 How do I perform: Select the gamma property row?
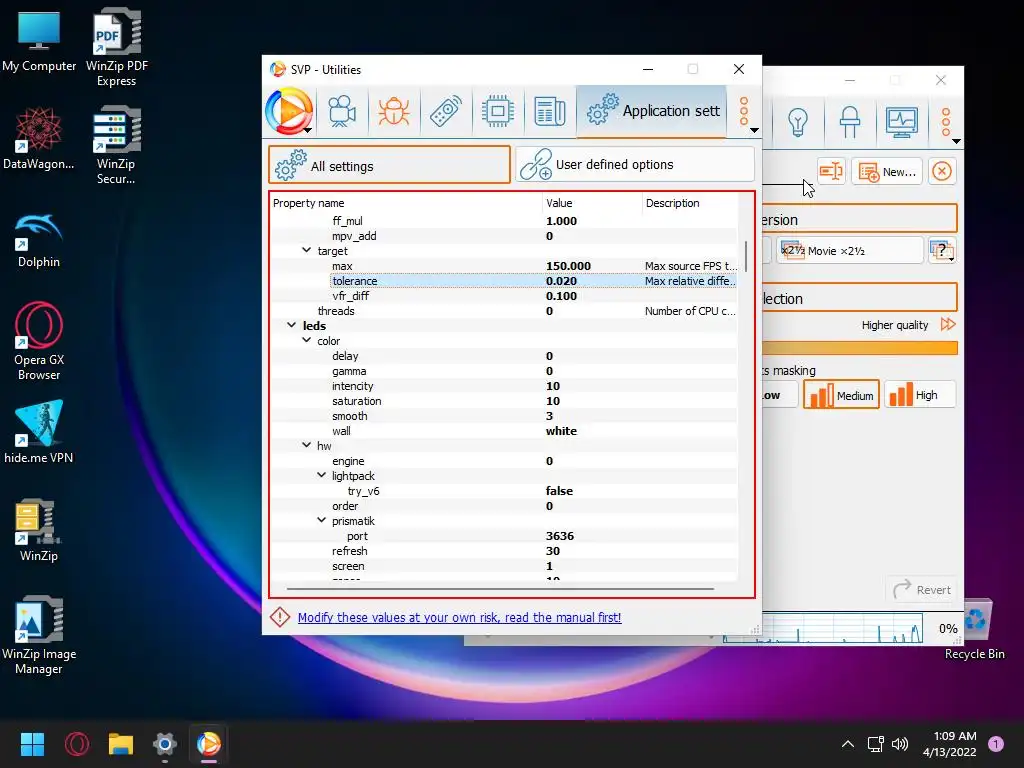tap(505, 371)
